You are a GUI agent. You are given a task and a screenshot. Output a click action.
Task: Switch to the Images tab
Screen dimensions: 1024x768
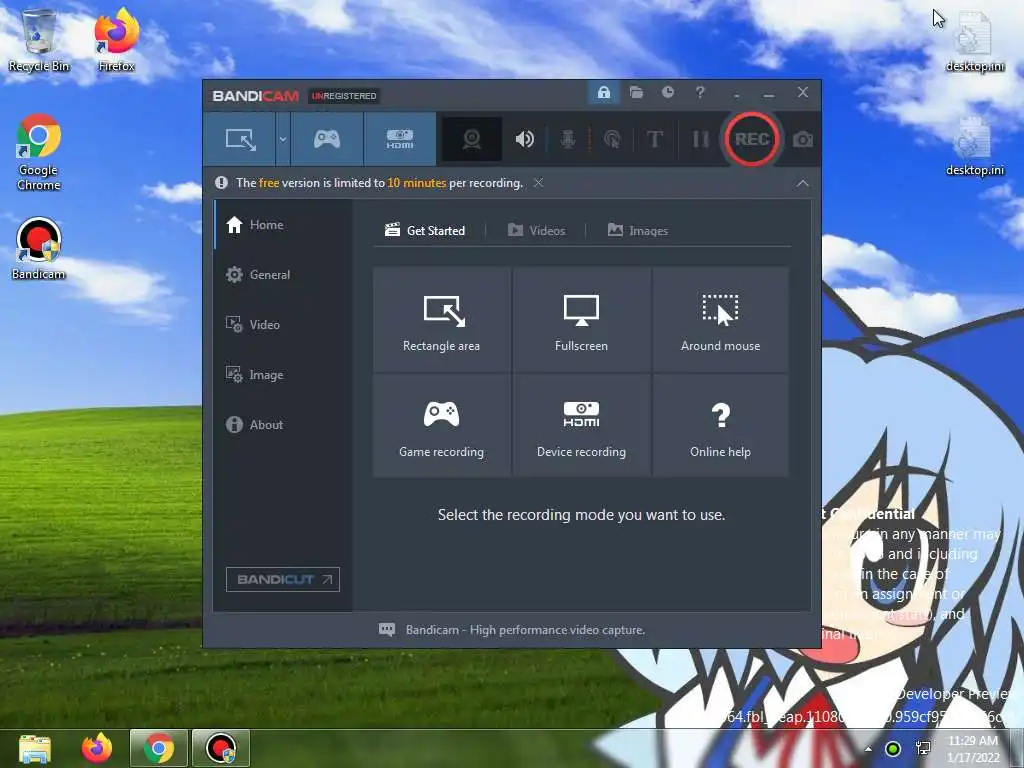pyautogui.click(x=637, y=231)
